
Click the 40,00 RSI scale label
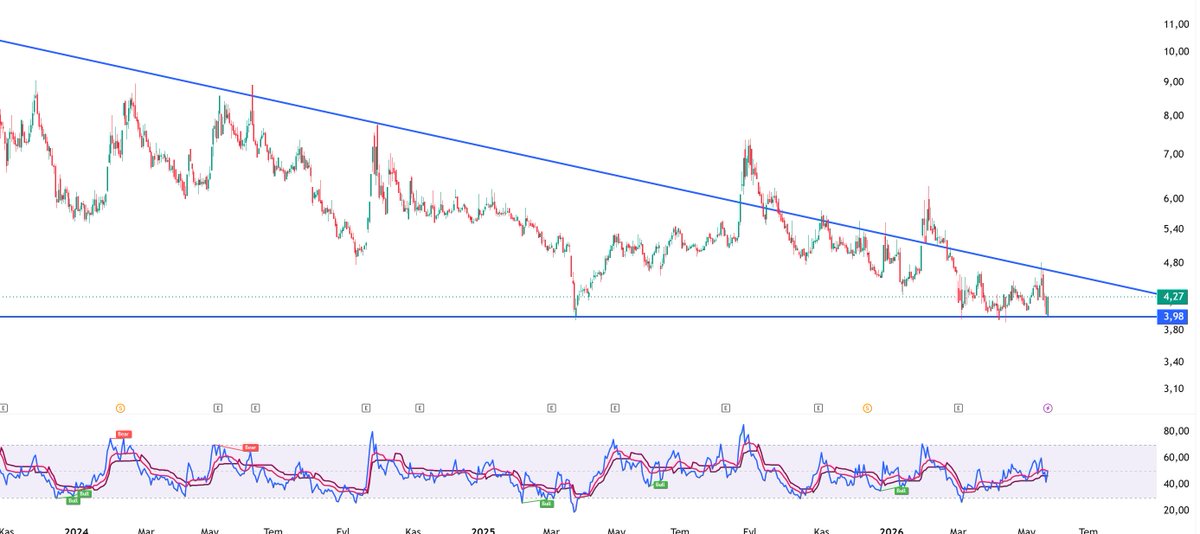[x=1175, y=484]
